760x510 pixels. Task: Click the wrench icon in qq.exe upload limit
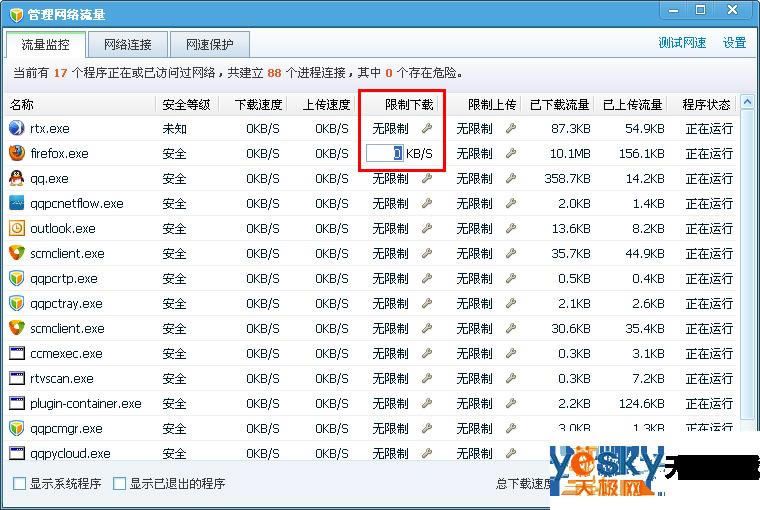[511, 179]
